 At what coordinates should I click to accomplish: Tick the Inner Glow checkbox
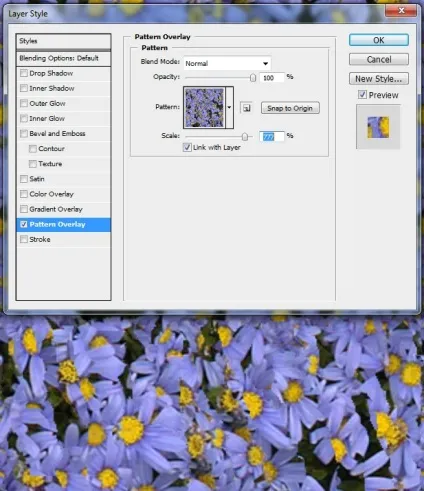click(x=24, y=118)
